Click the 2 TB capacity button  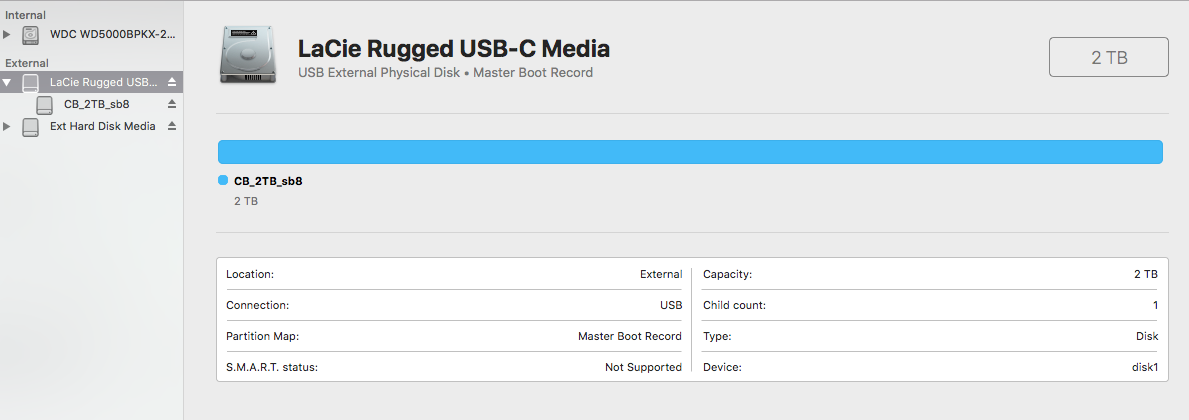point(1108,58)
